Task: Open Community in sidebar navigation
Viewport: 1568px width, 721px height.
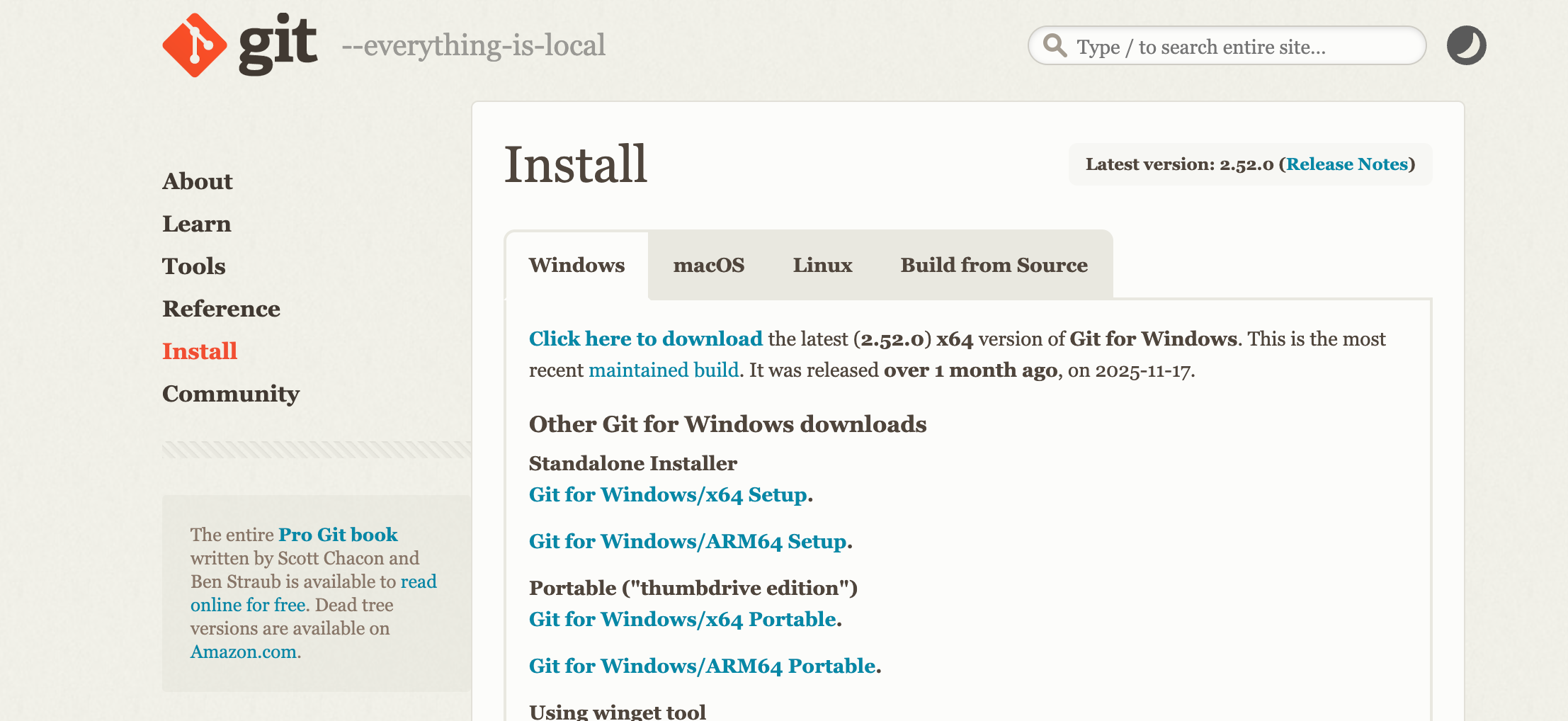Action: (231, 394)
